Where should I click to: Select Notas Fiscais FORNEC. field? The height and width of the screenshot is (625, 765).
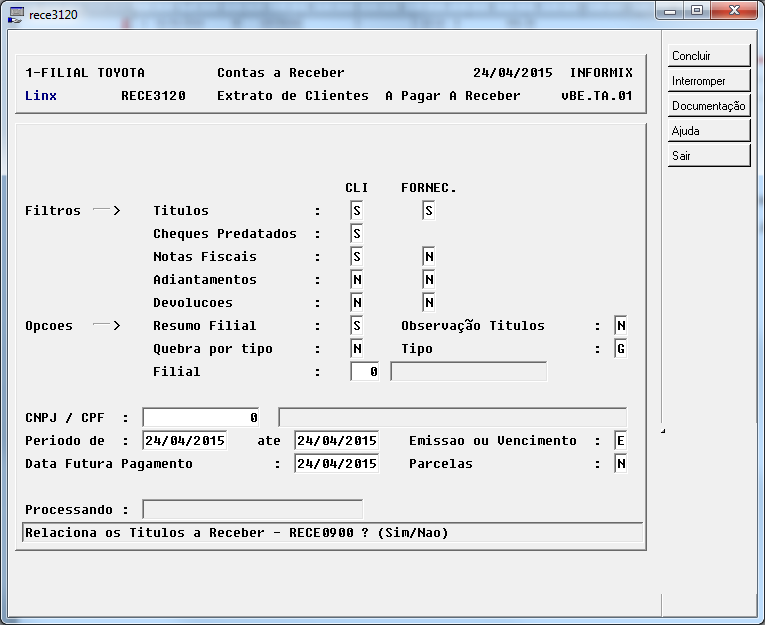point(429,257)
